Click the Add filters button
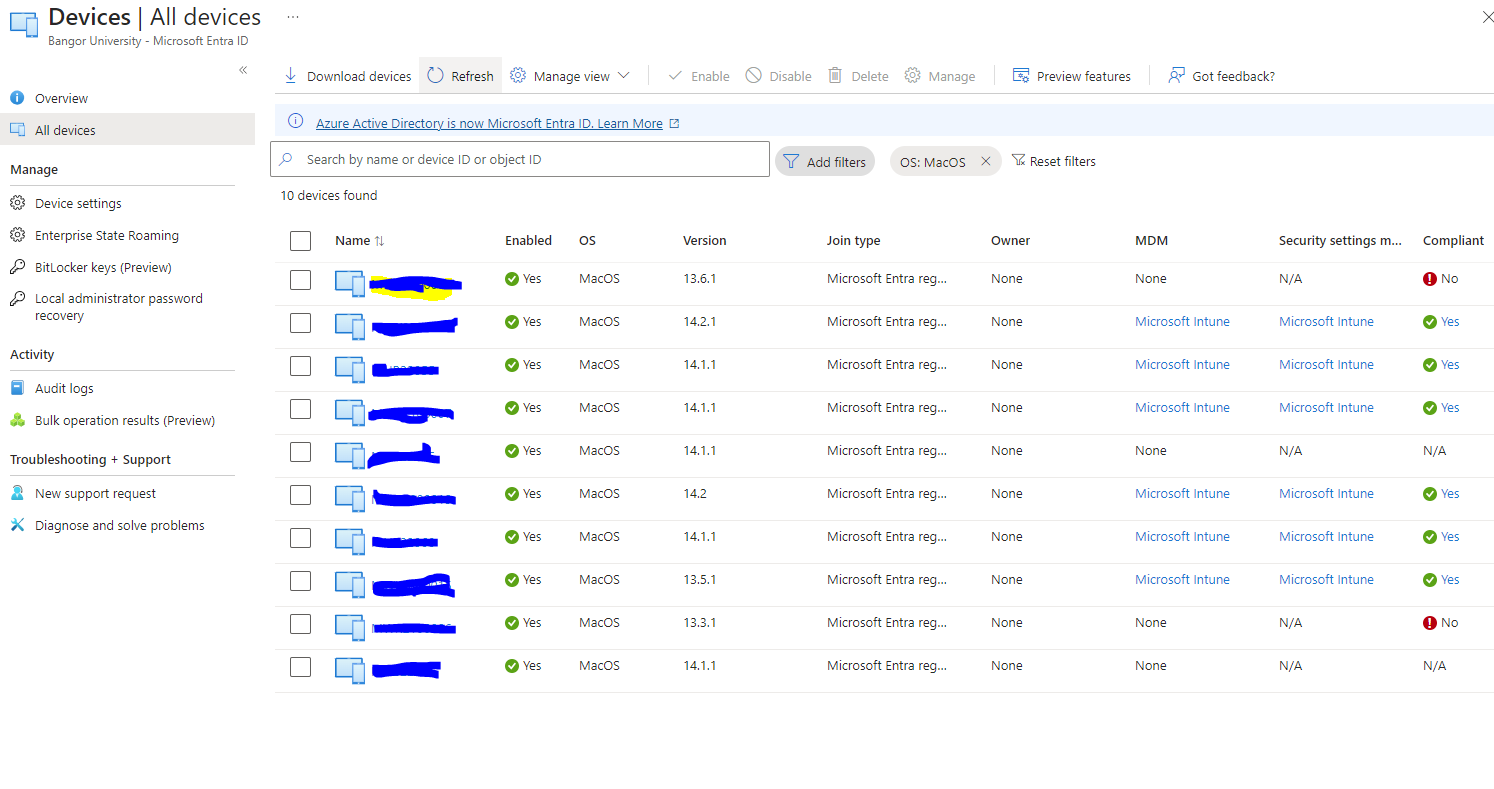 pyautogui.click(x=825, y=161)
